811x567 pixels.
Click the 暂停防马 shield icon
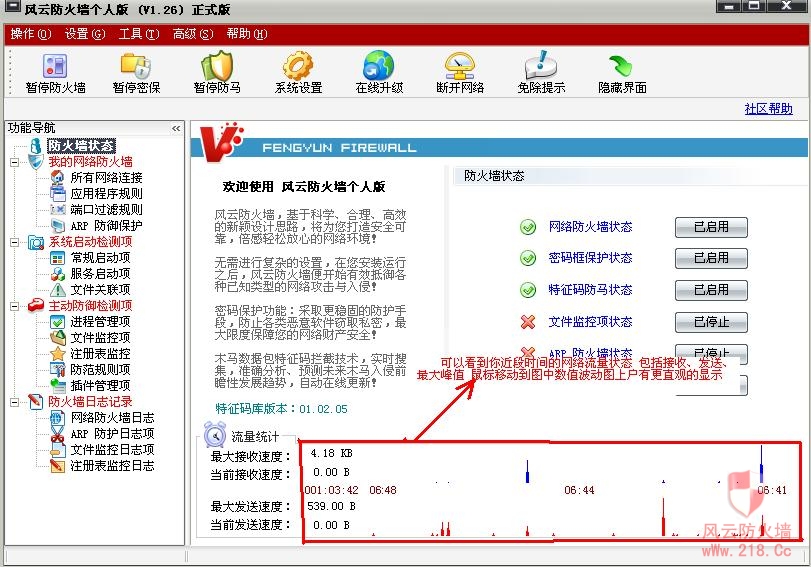(217, 66)
